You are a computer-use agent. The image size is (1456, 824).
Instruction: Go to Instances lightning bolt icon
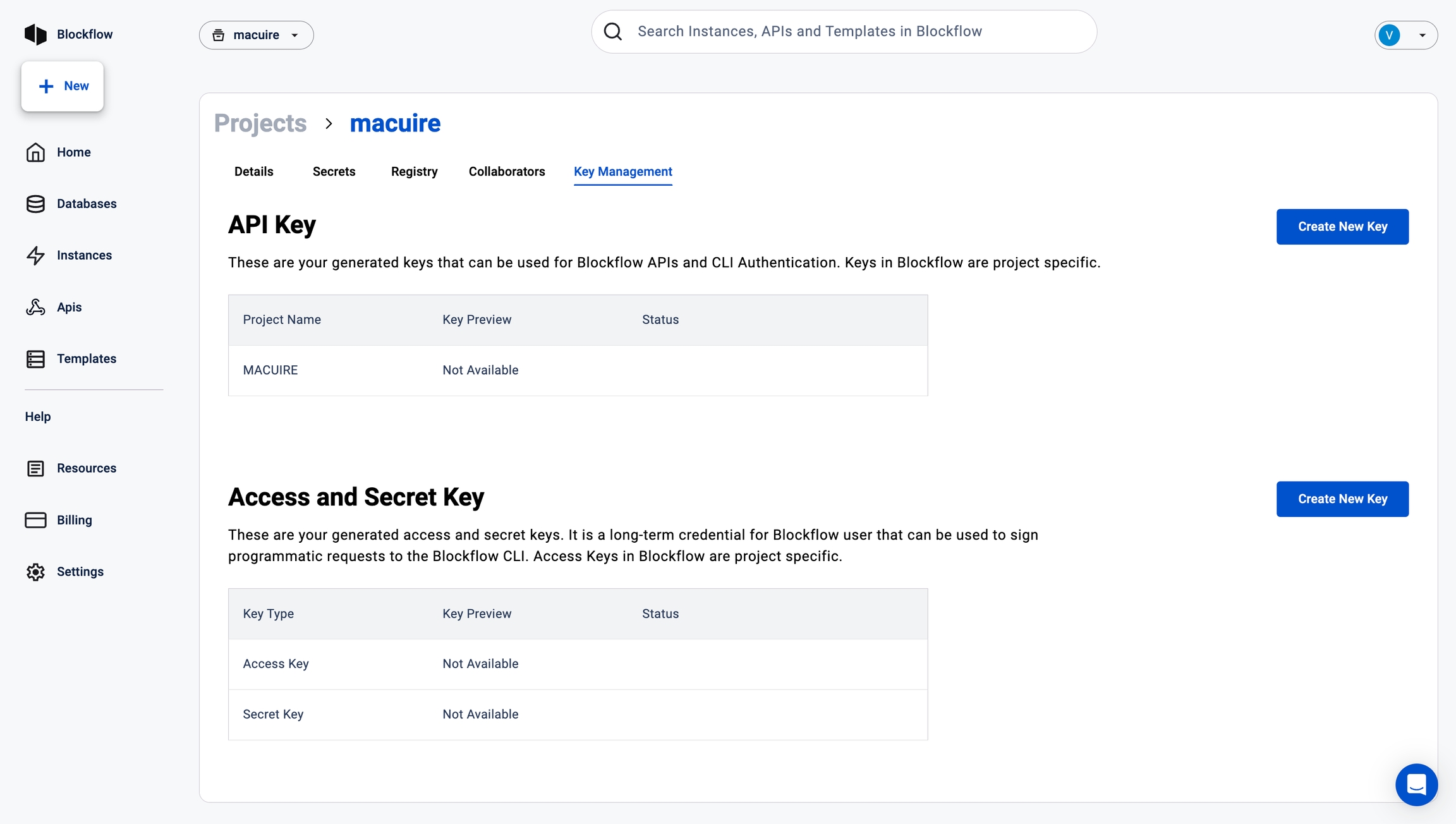click(x=35, y=255)
